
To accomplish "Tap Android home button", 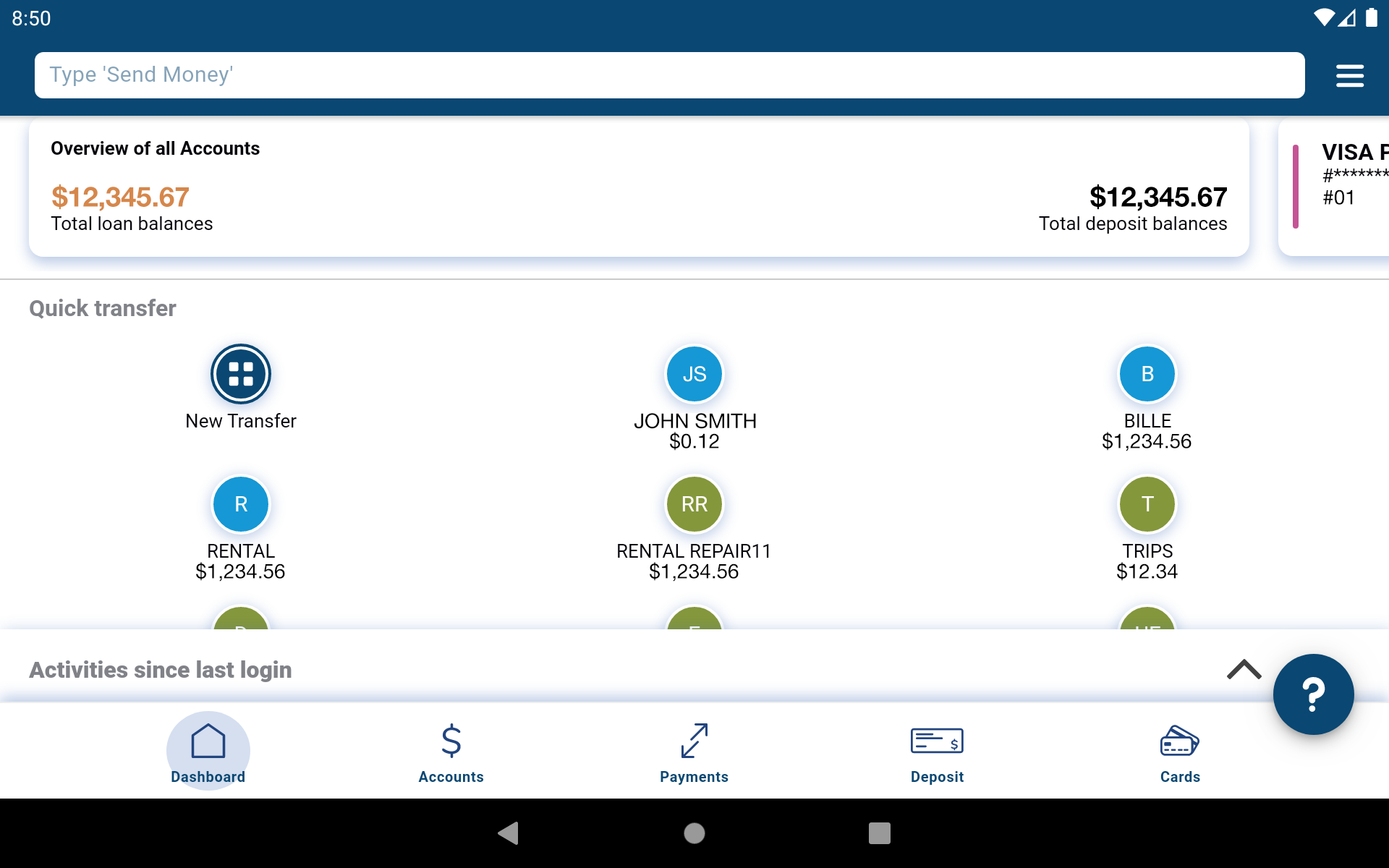I will click(694, 833).
